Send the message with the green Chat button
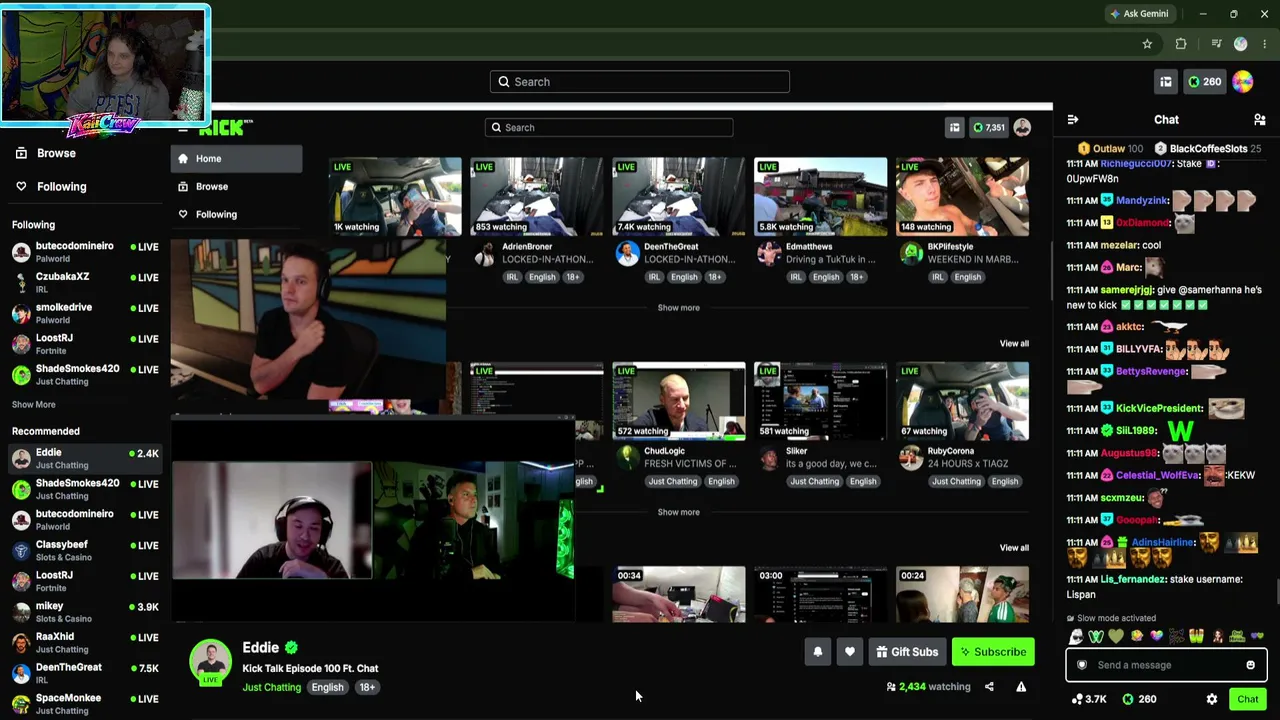 click(x=1247, y=699)
